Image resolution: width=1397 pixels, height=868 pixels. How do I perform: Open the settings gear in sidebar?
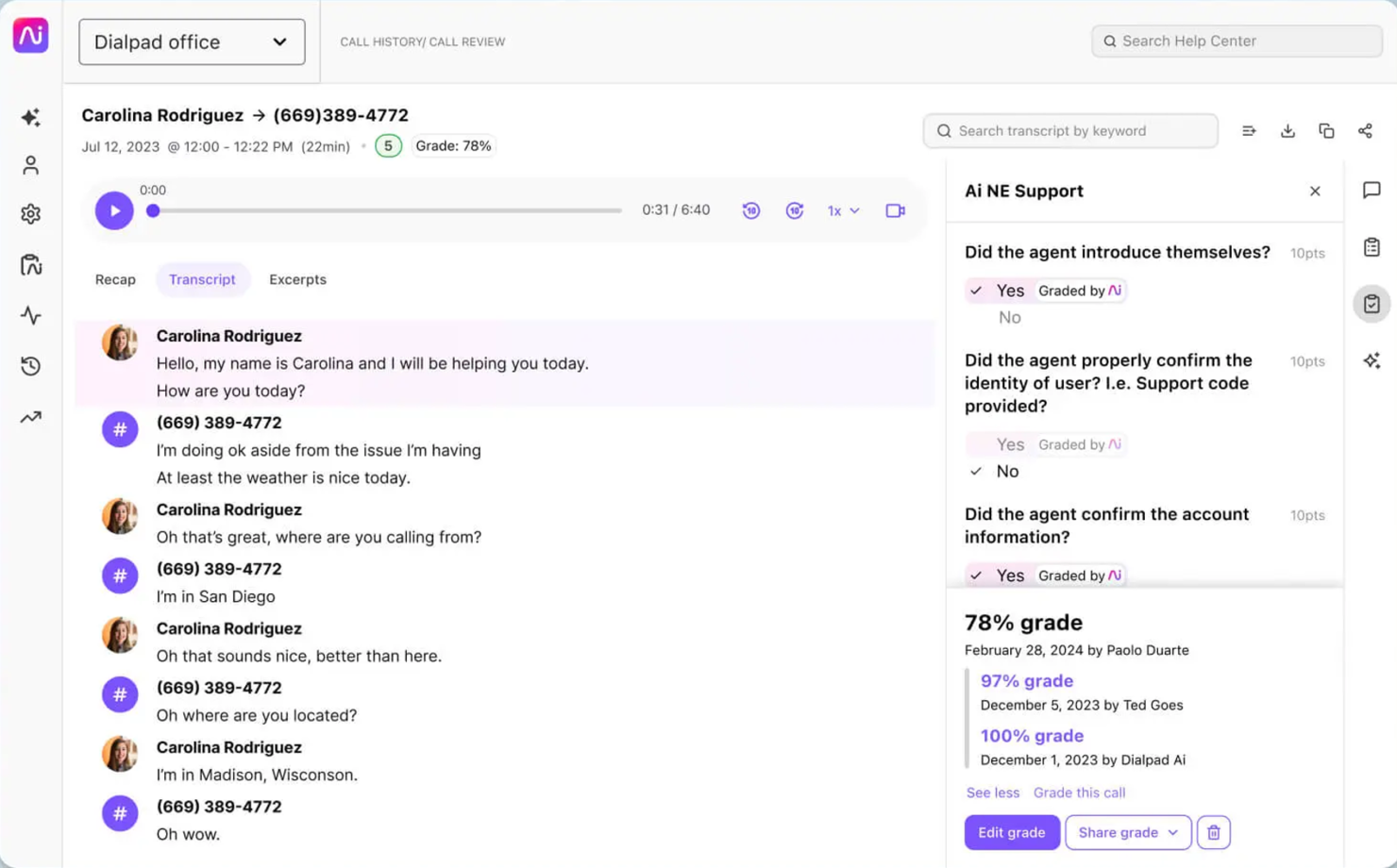[30, 214]
